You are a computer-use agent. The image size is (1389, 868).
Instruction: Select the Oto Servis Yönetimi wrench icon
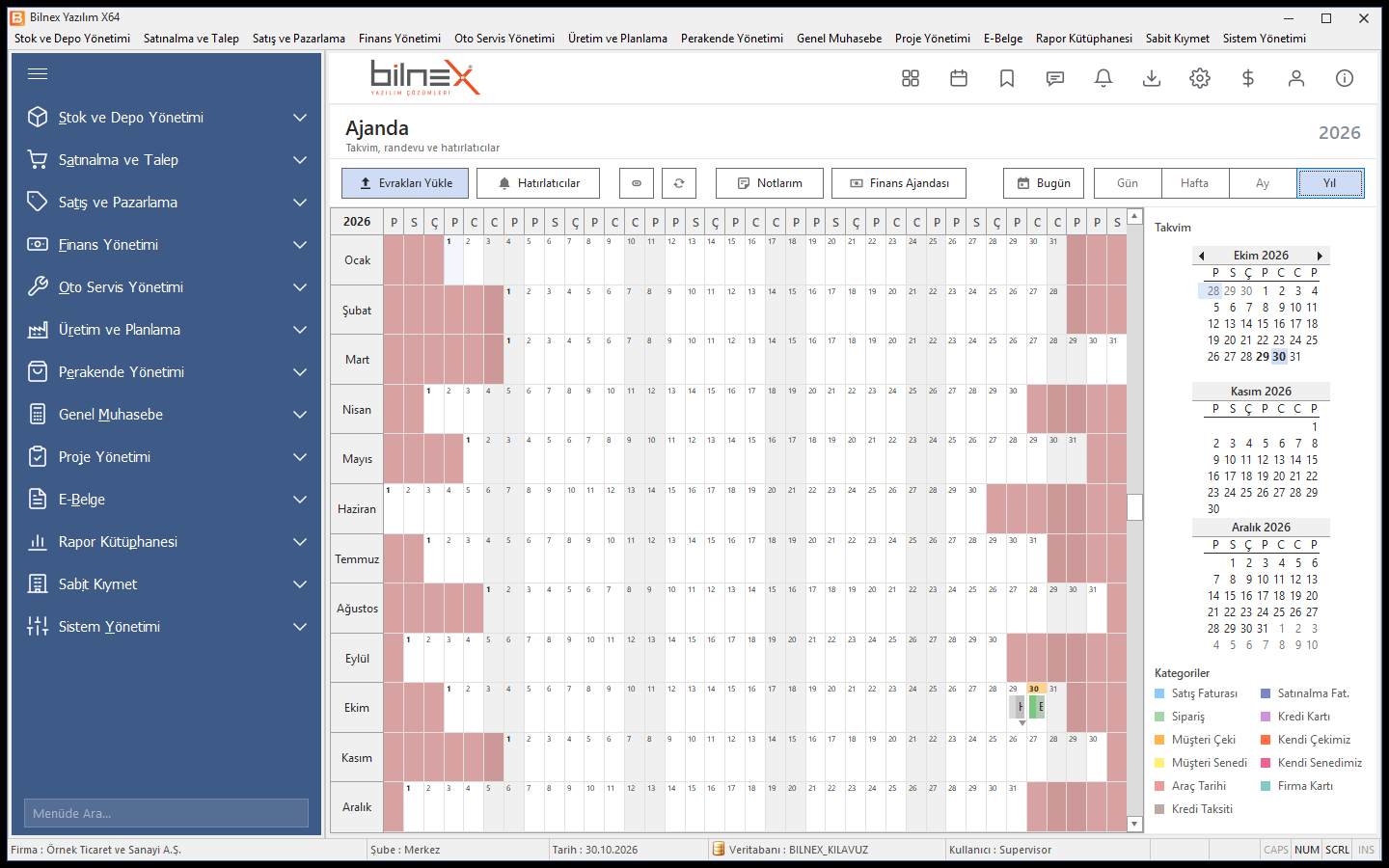pos(38,287)
